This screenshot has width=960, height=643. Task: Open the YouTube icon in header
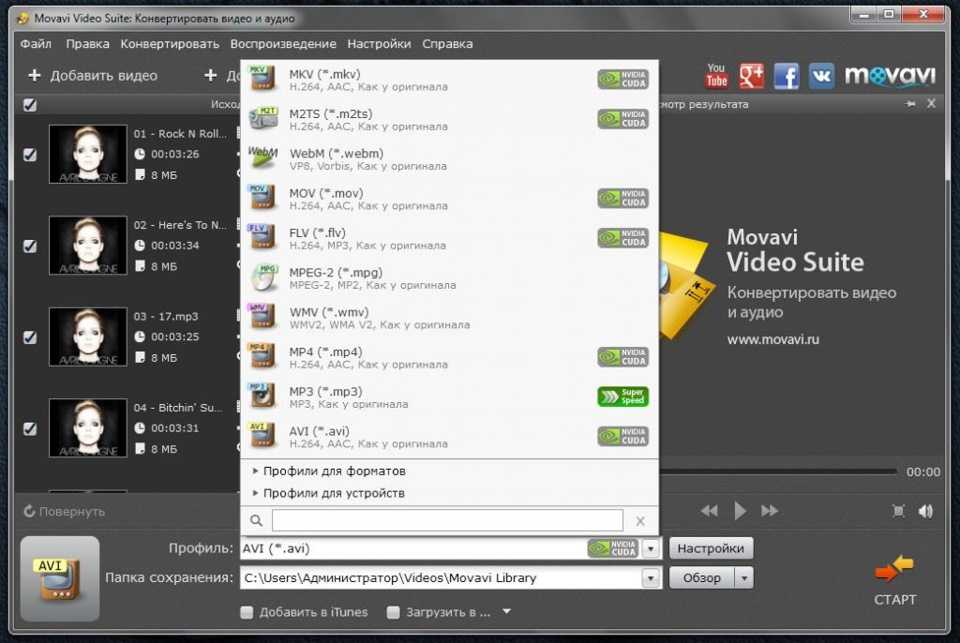pos(716,76)
